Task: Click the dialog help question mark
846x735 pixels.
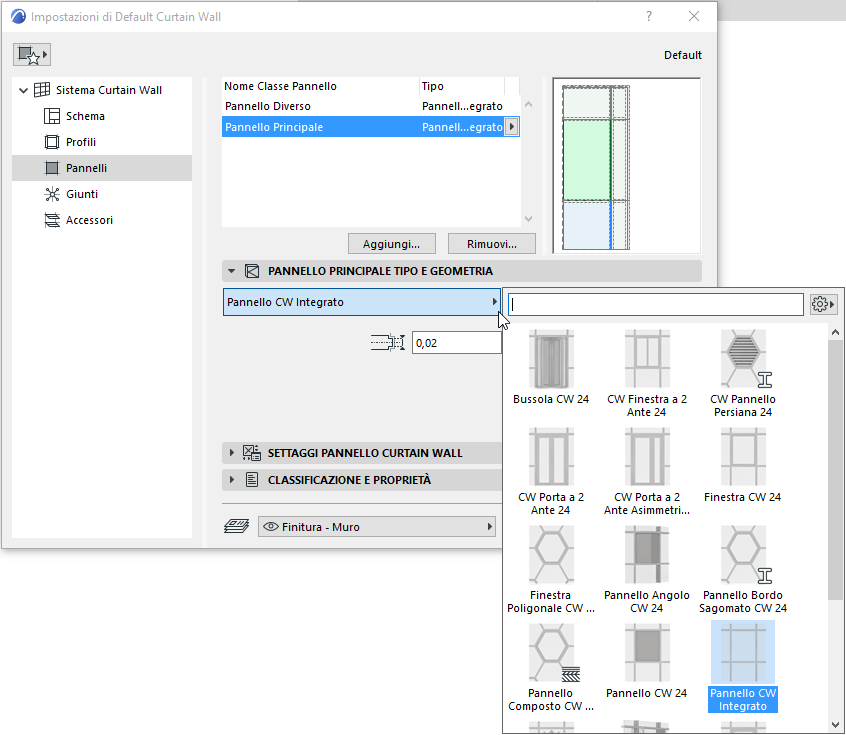Action: coord(649,16)
